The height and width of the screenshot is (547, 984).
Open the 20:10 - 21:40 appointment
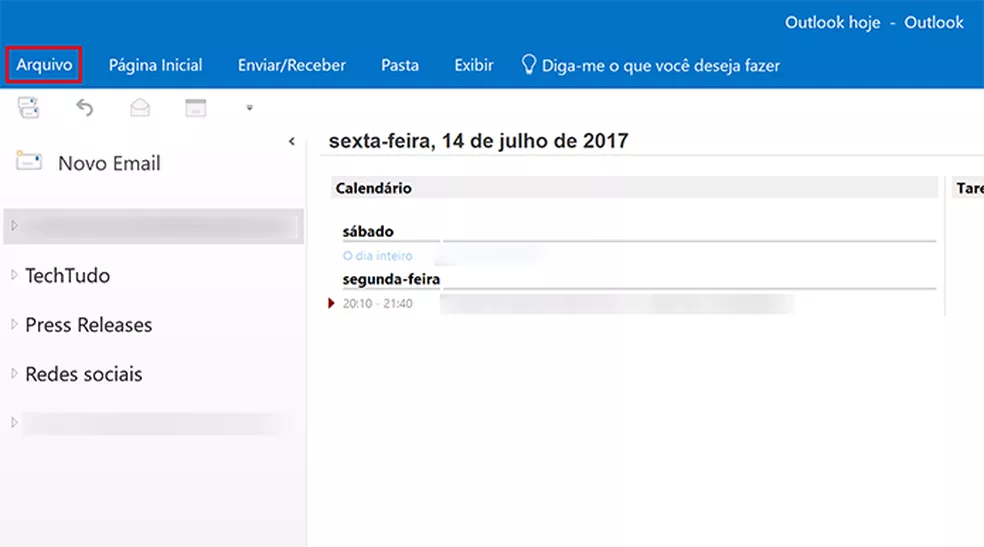coord(377,304)
